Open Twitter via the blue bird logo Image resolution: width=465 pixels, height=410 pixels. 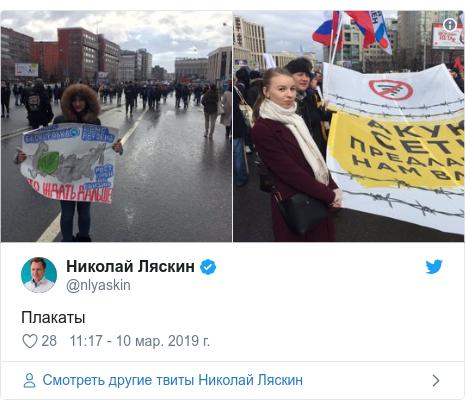[434, 267]
